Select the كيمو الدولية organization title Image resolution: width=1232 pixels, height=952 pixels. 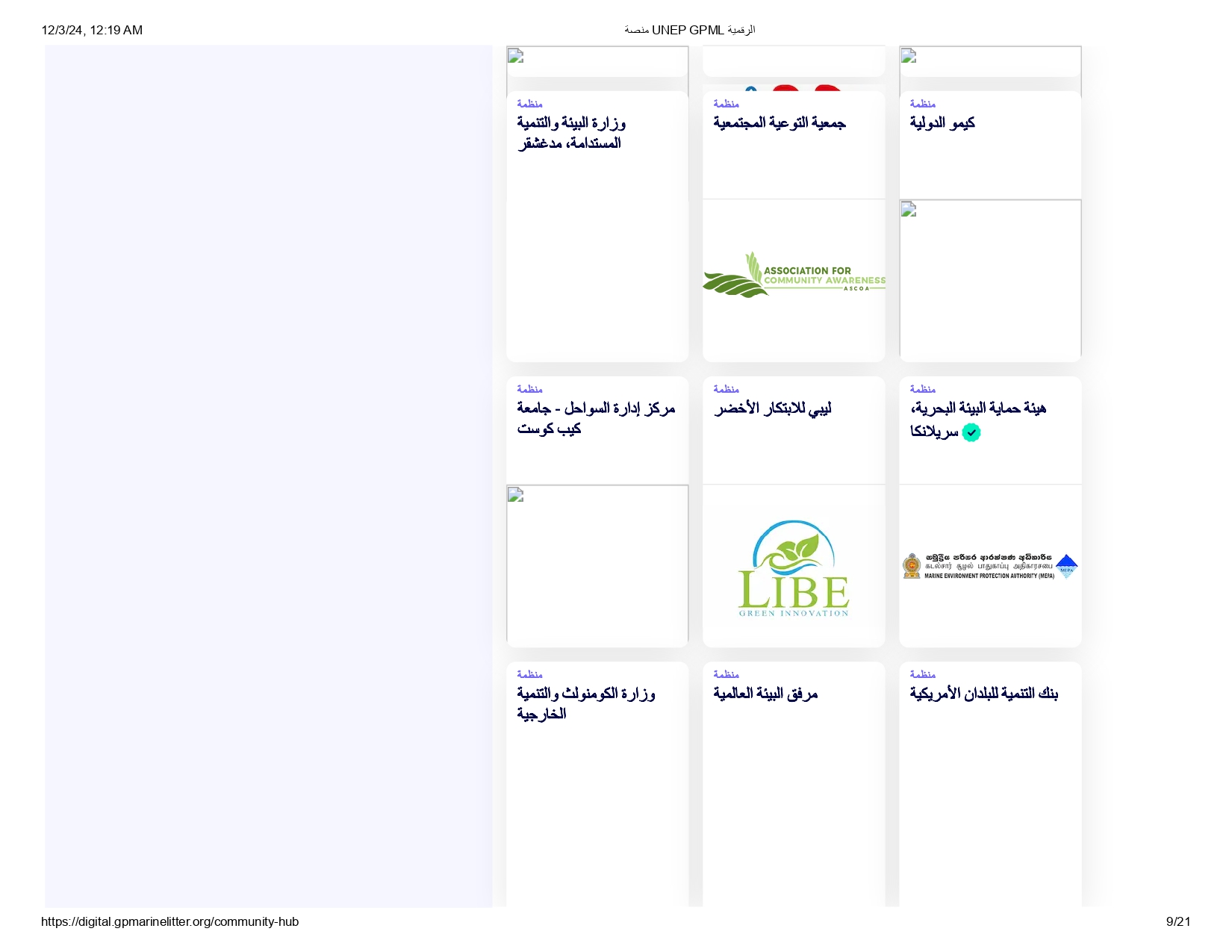942,123
